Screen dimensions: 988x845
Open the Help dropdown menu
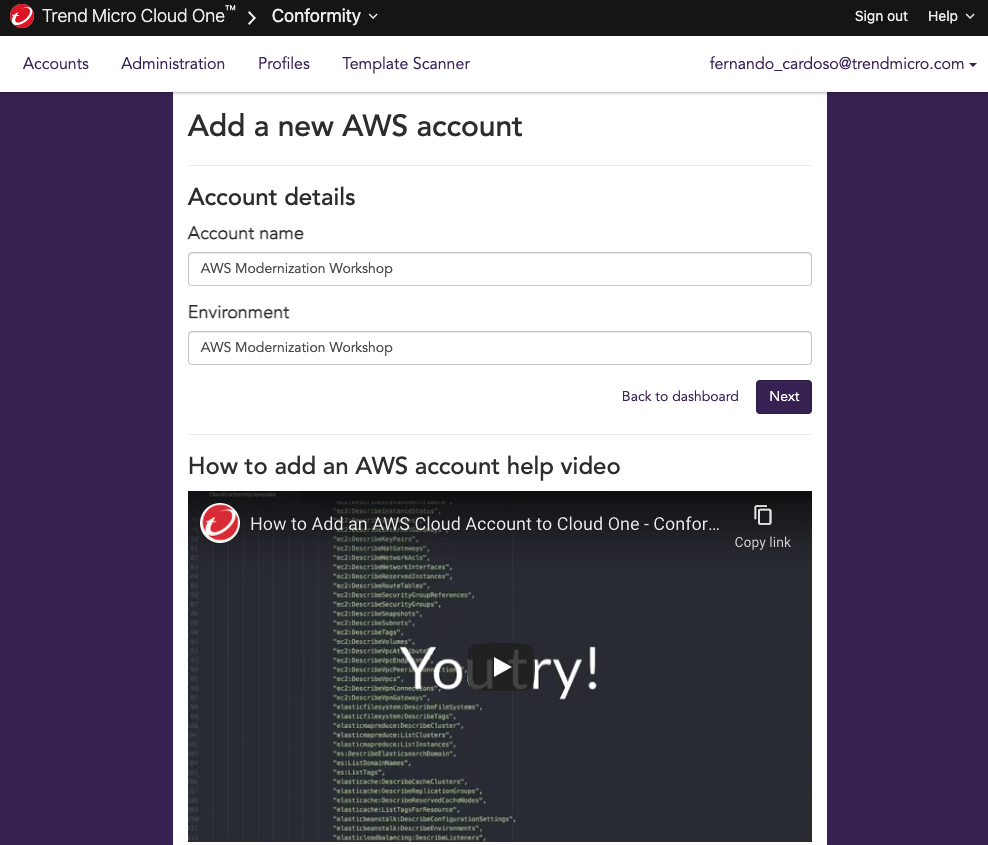(950, 16)
